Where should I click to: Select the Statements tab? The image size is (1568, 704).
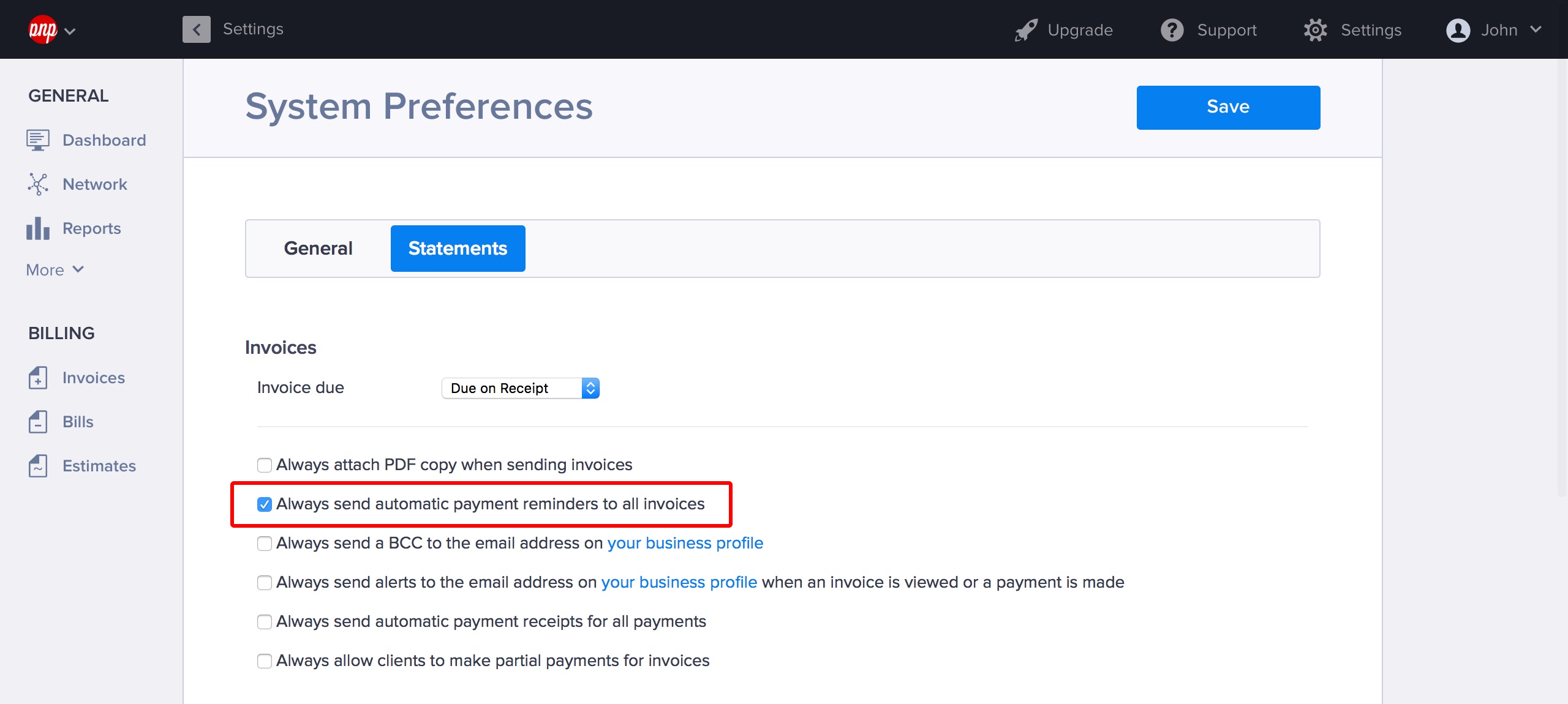click(x=458, y=249)
